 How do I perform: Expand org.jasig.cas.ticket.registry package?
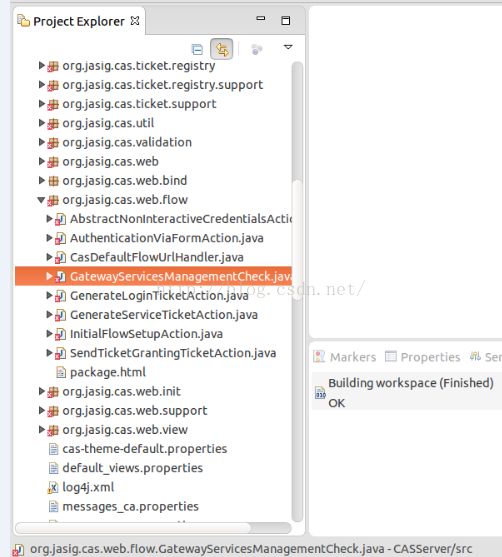point(42,65)
